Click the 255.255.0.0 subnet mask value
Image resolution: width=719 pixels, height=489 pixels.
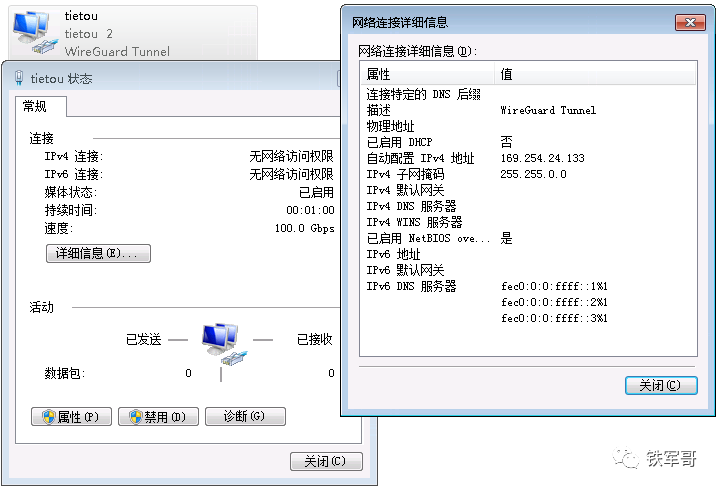pyautogui.click(x=533, y=174)
